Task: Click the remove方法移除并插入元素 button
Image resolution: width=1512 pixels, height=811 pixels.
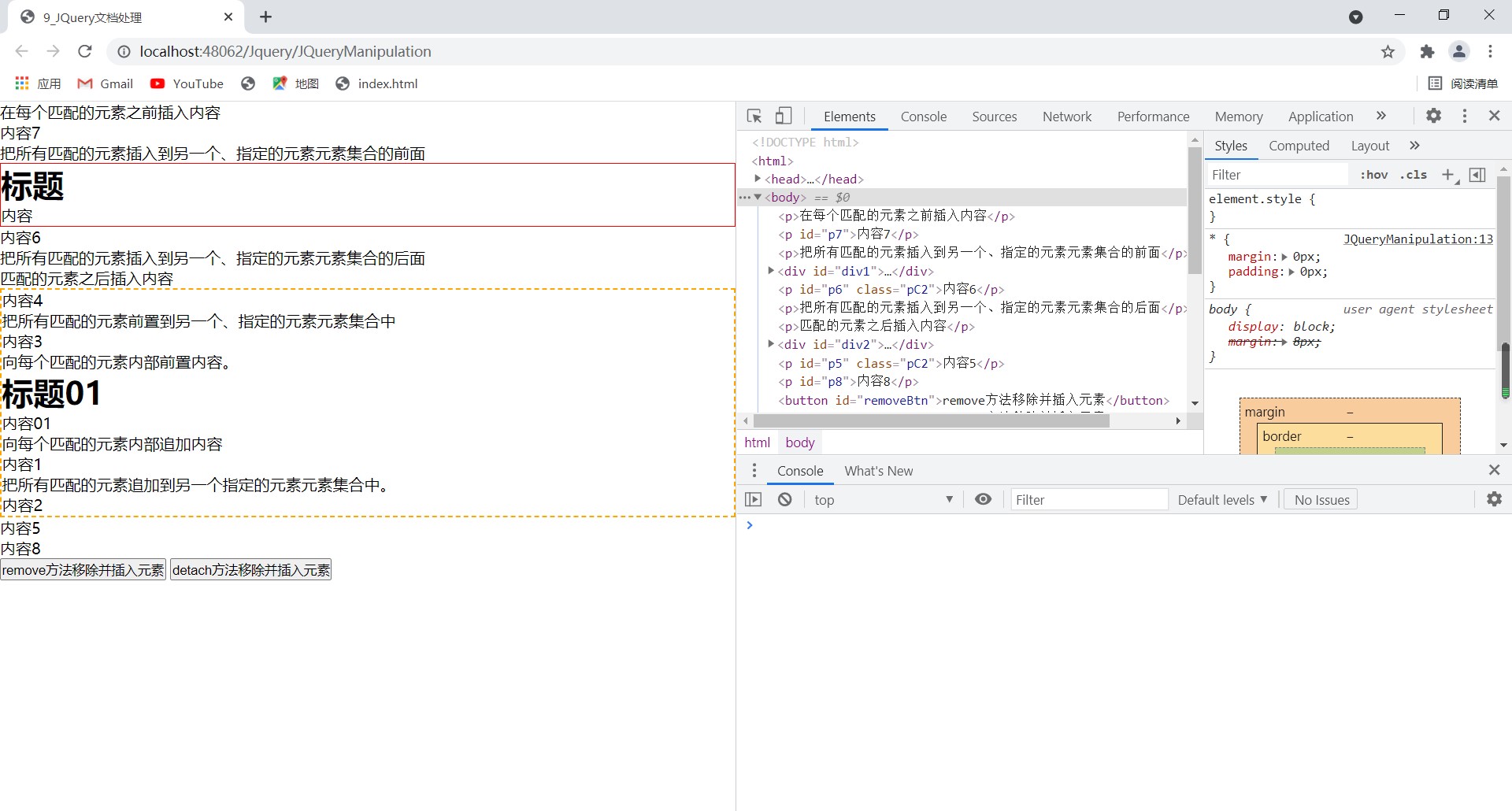Action: (x=83, y=570)
